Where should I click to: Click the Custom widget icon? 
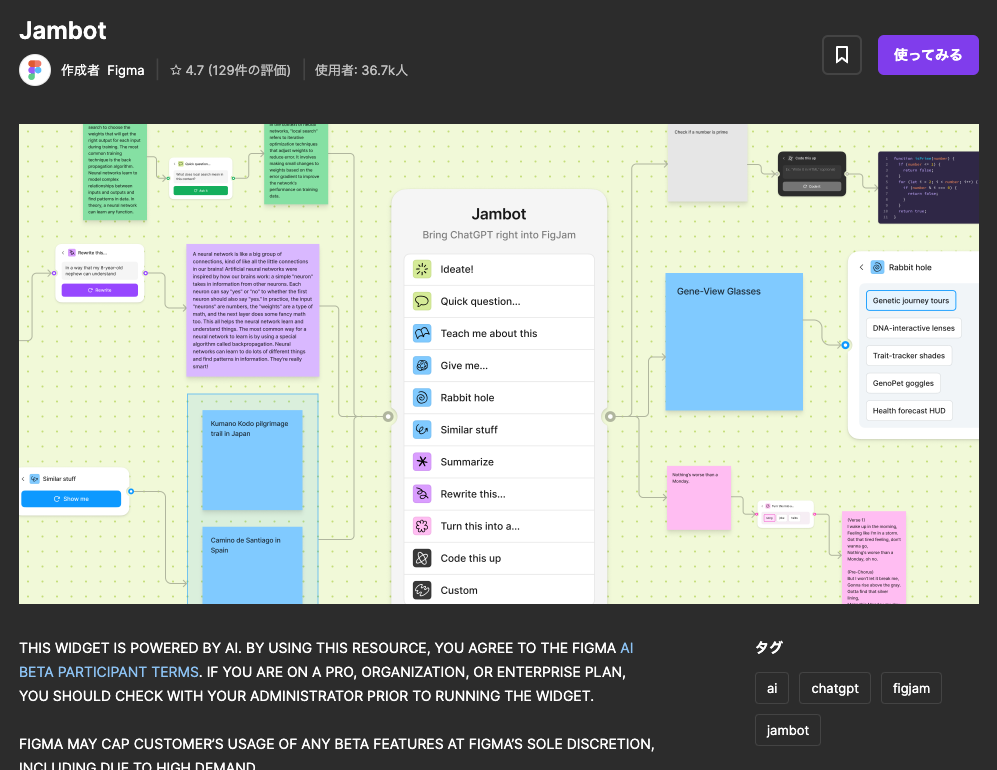coord(422,590)
